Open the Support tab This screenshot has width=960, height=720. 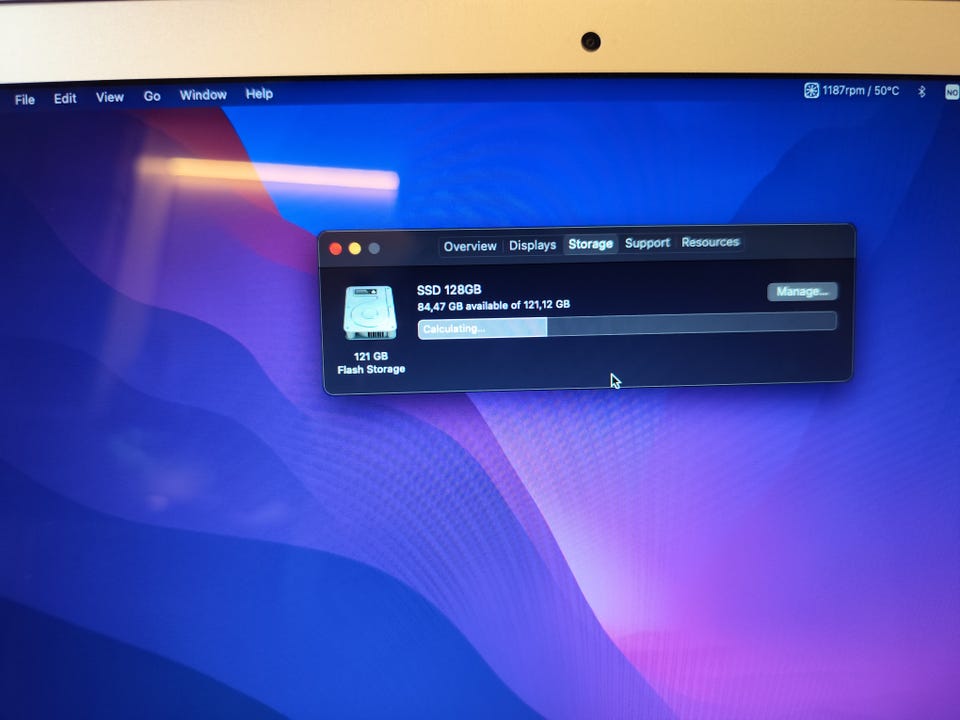(647, 243)
